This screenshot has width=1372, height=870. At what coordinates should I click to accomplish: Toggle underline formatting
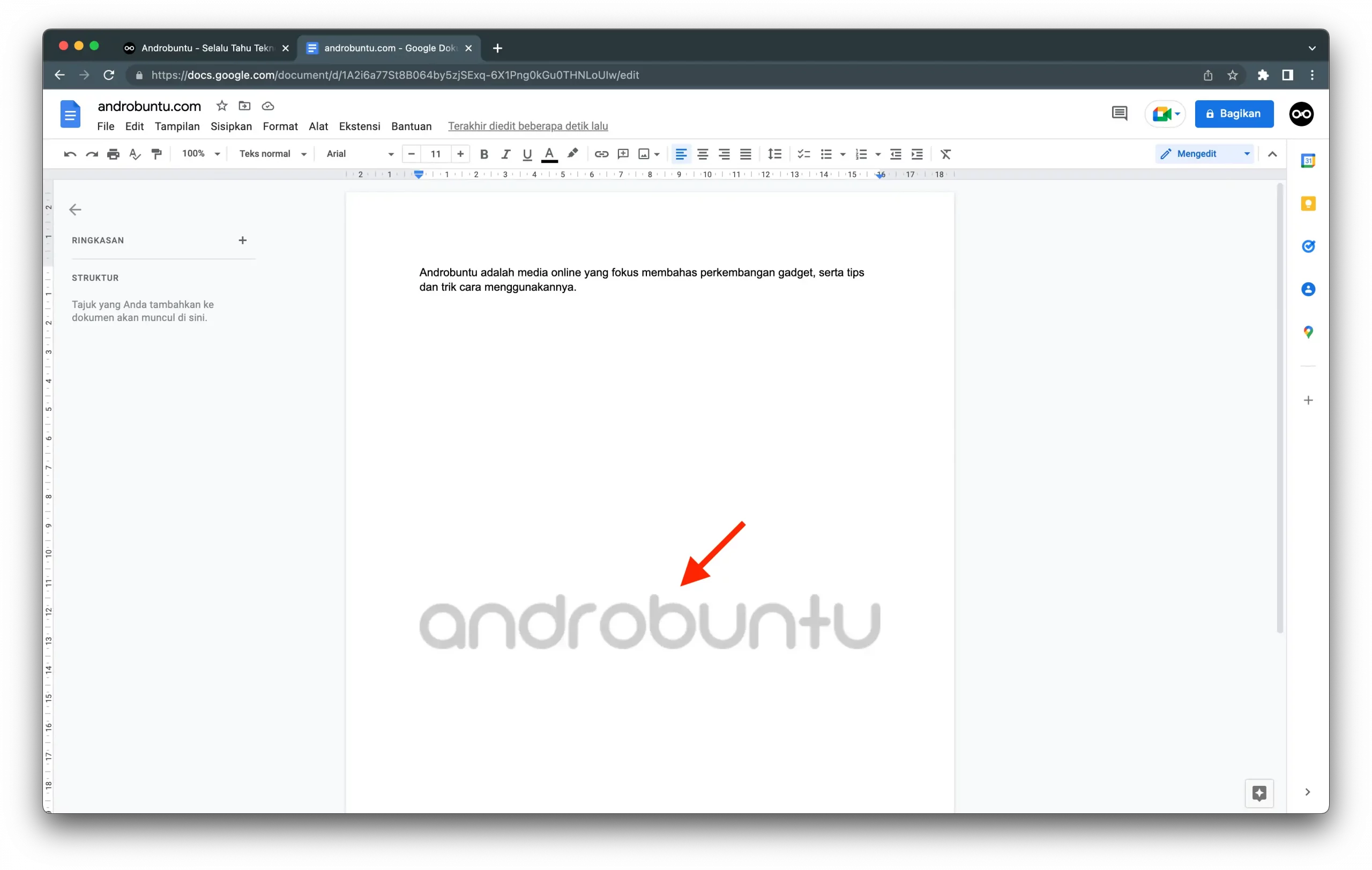[x=526, y=154]
